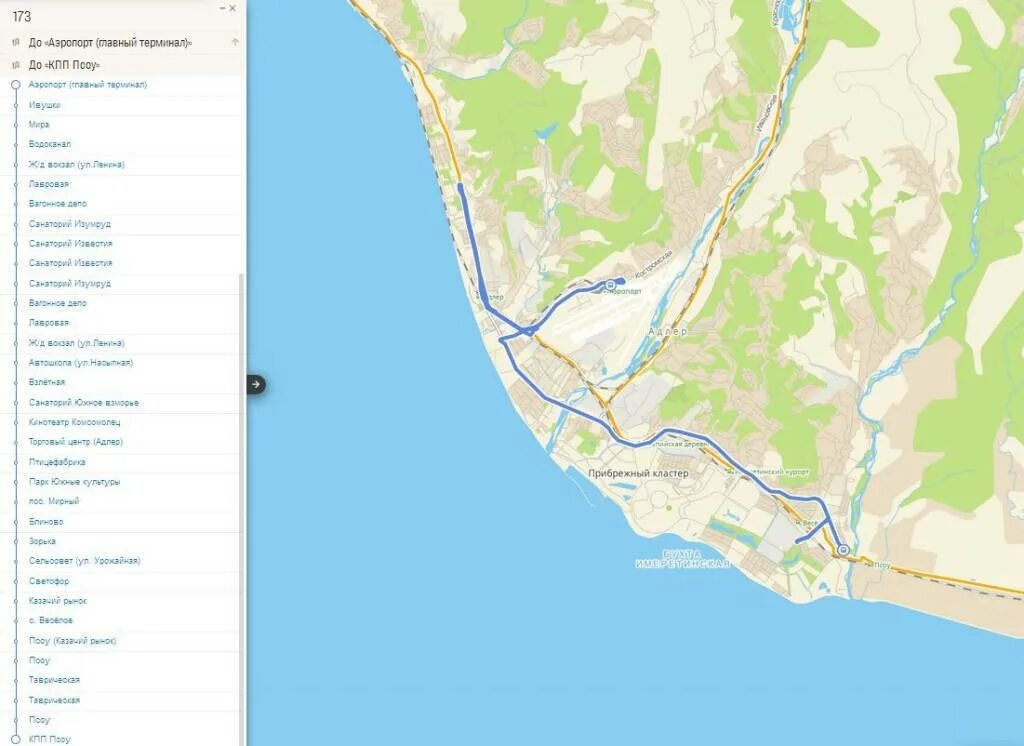This screenshot has height=746, width=1024.
Task: Open the Зорька stop
Action: (42, 542)
